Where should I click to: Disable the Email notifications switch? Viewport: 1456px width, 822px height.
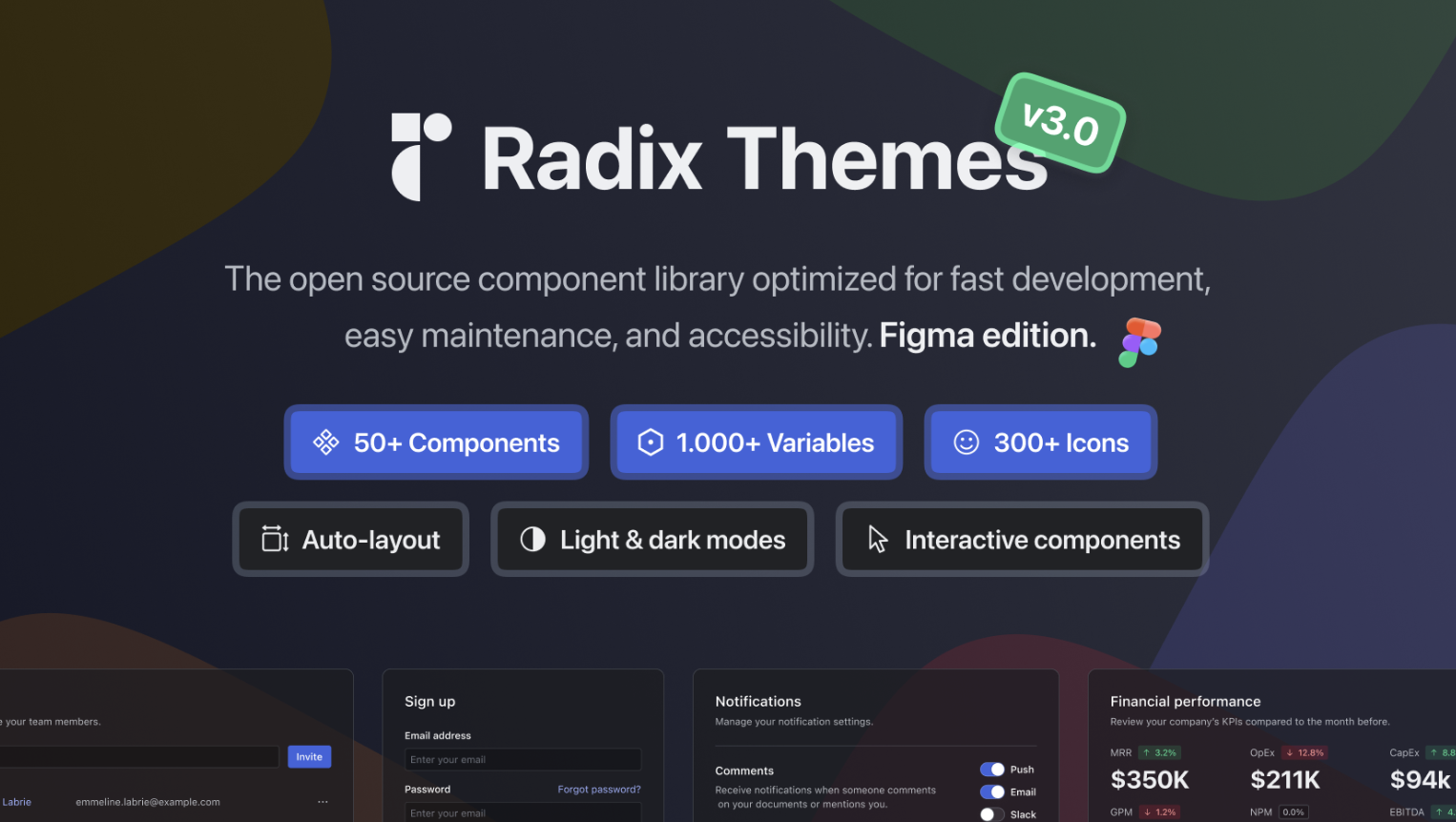pos(992,791)
